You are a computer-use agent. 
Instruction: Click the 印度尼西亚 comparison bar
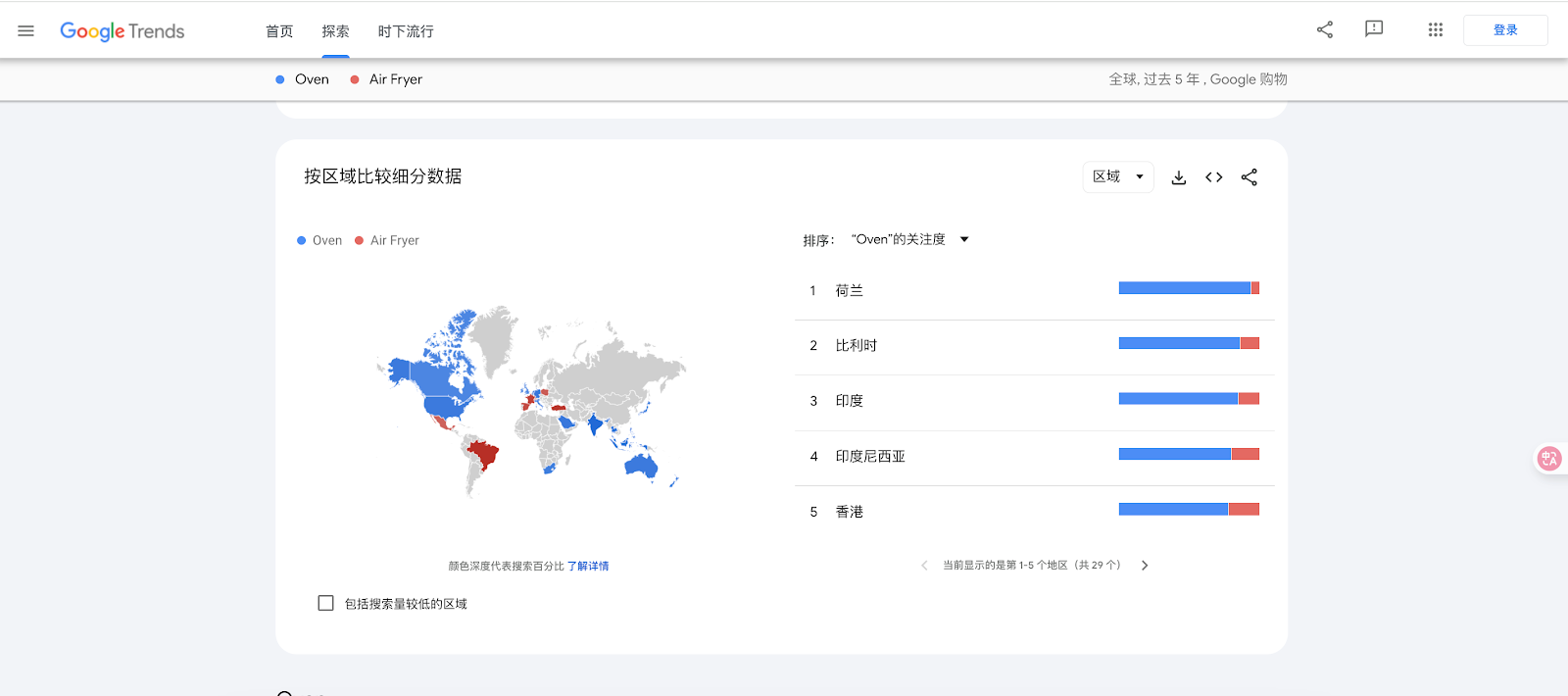pyautogui.click(x=1189, y=454)
